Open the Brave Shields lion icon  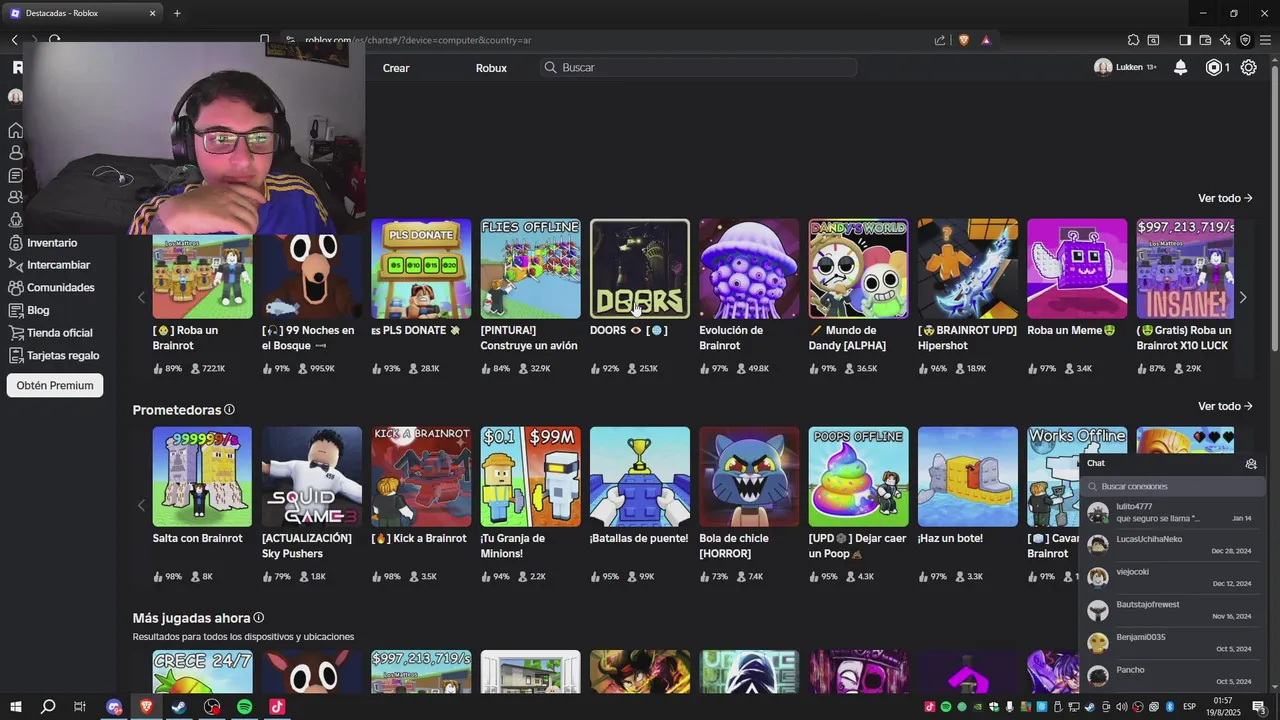(962, 40)
